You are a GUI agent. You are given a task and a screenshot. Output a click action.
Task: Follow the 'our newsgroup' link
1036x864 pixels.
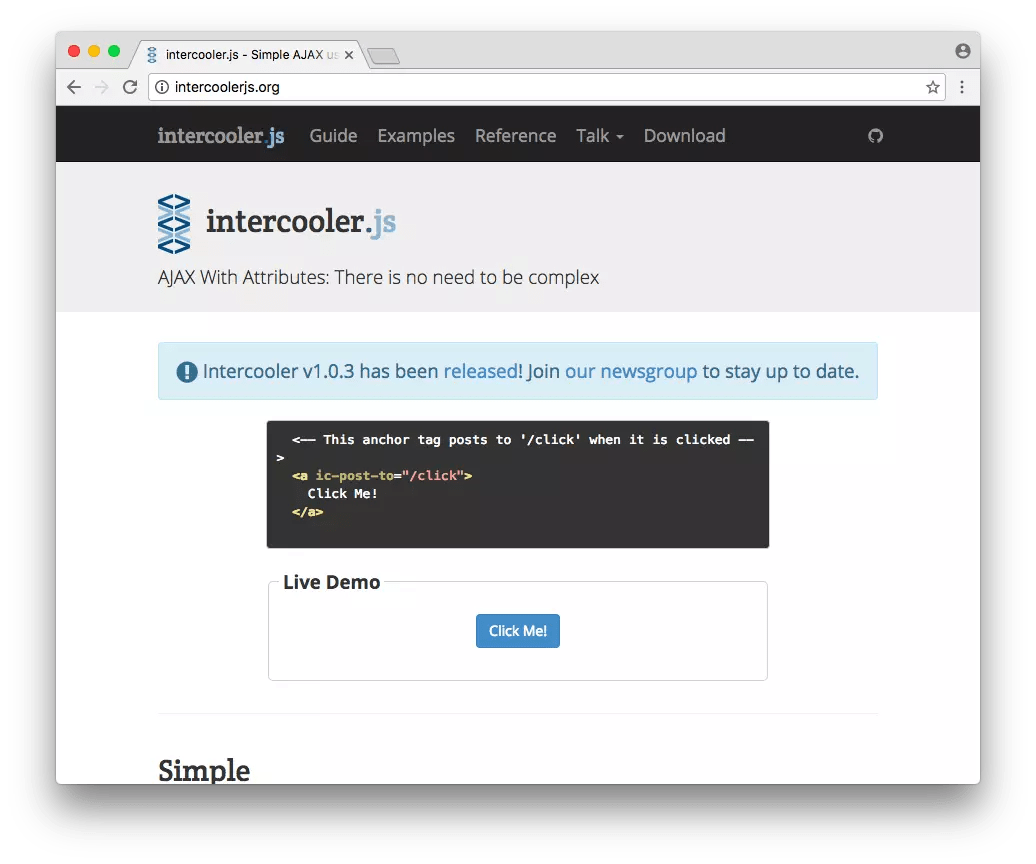click(631, 371)
